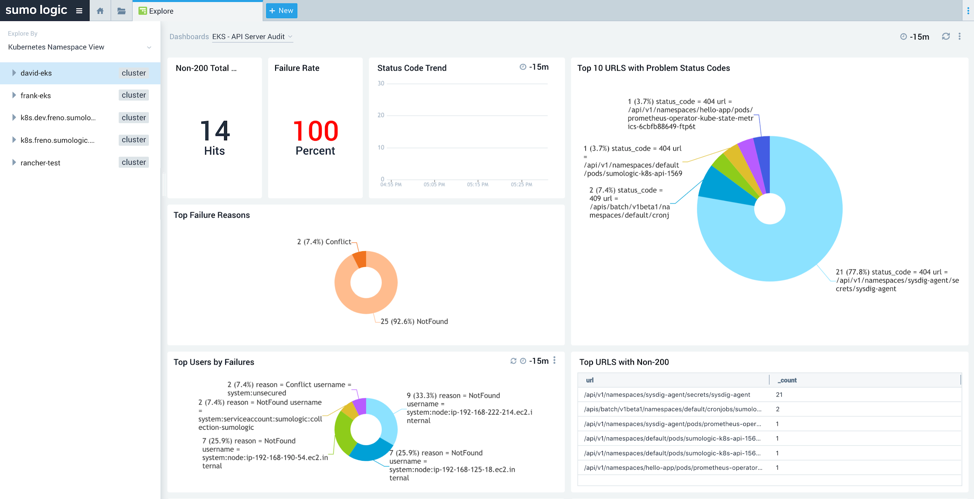
Task: Go to the Home tab icon
Action: 100,11
